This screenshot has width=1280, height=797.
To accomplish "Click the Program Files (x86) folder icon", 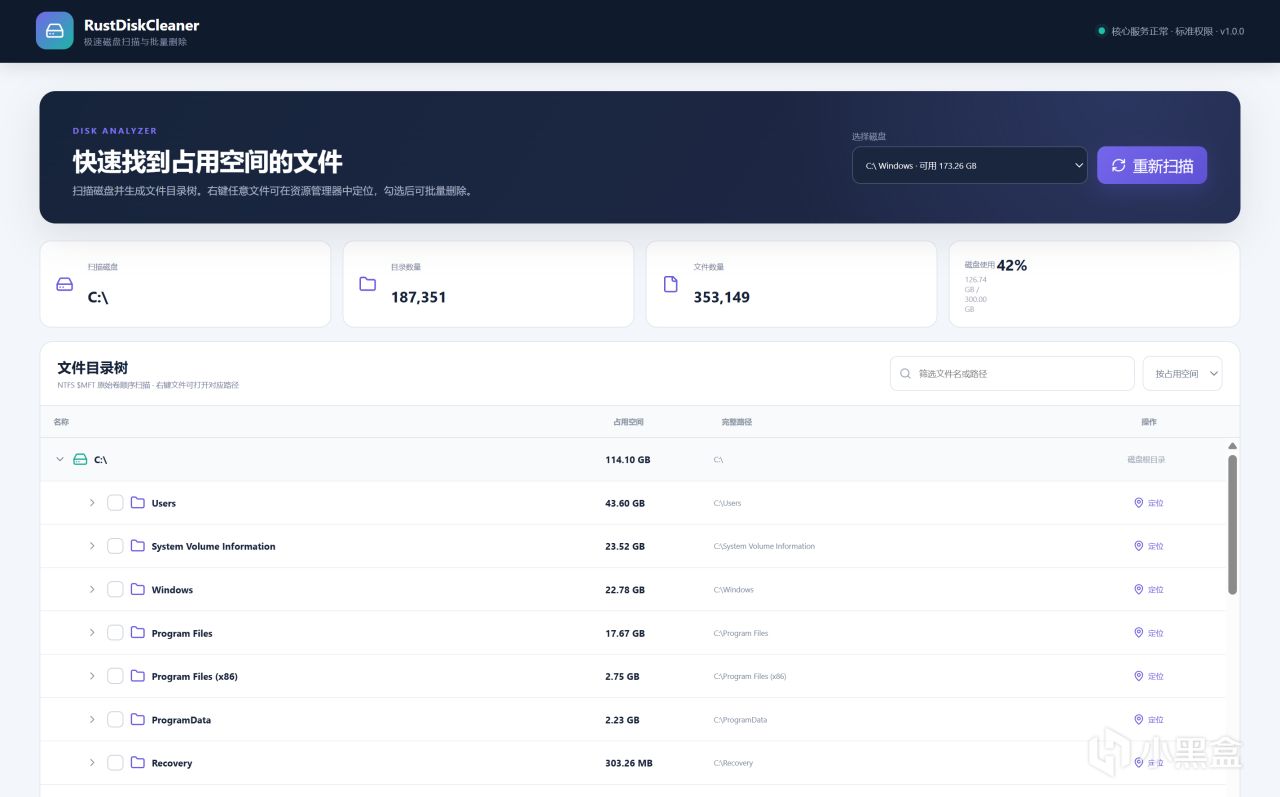I will pos(138,676).
